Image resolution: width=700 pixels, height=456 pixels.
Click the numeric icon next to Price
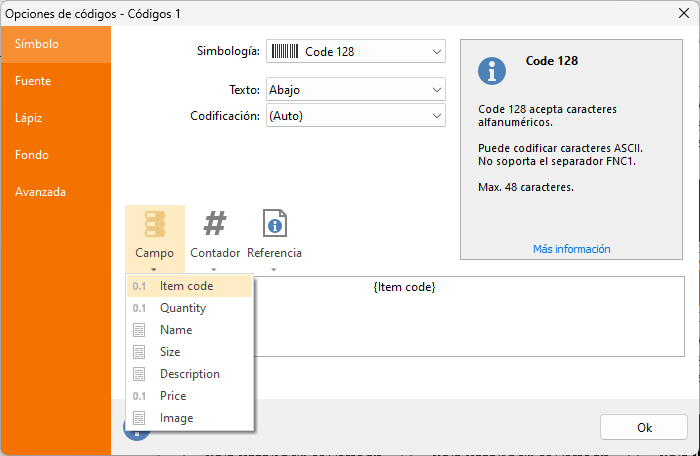[x=139, y=396]
